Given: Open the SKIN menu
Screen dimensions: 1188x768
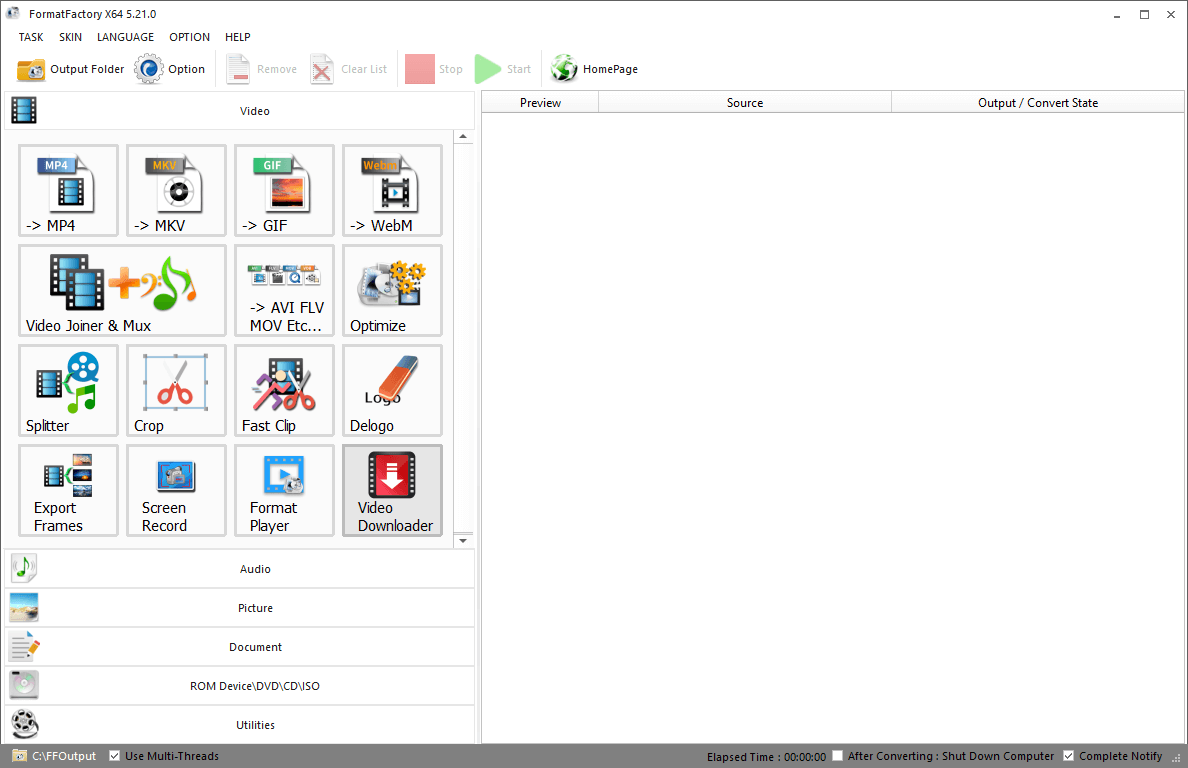Looking at the screenshot, I should [70, 37].
